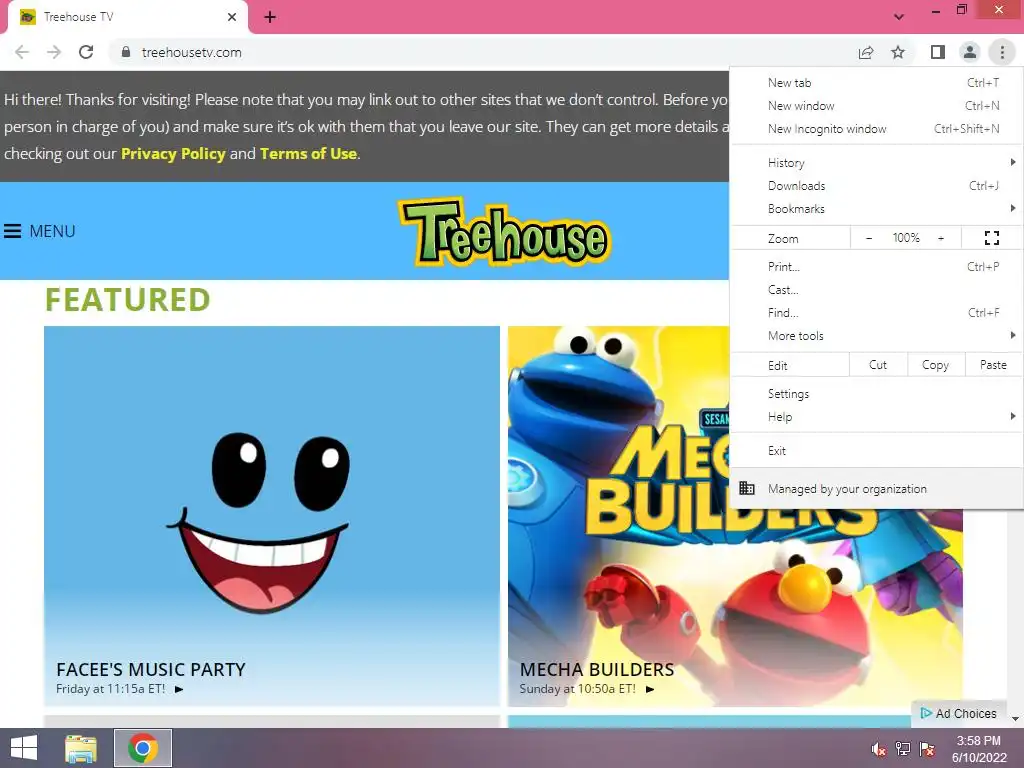Screen dimensions: 1024x768
Task: Click the network tray icon
Action: [x=903, y=749]
